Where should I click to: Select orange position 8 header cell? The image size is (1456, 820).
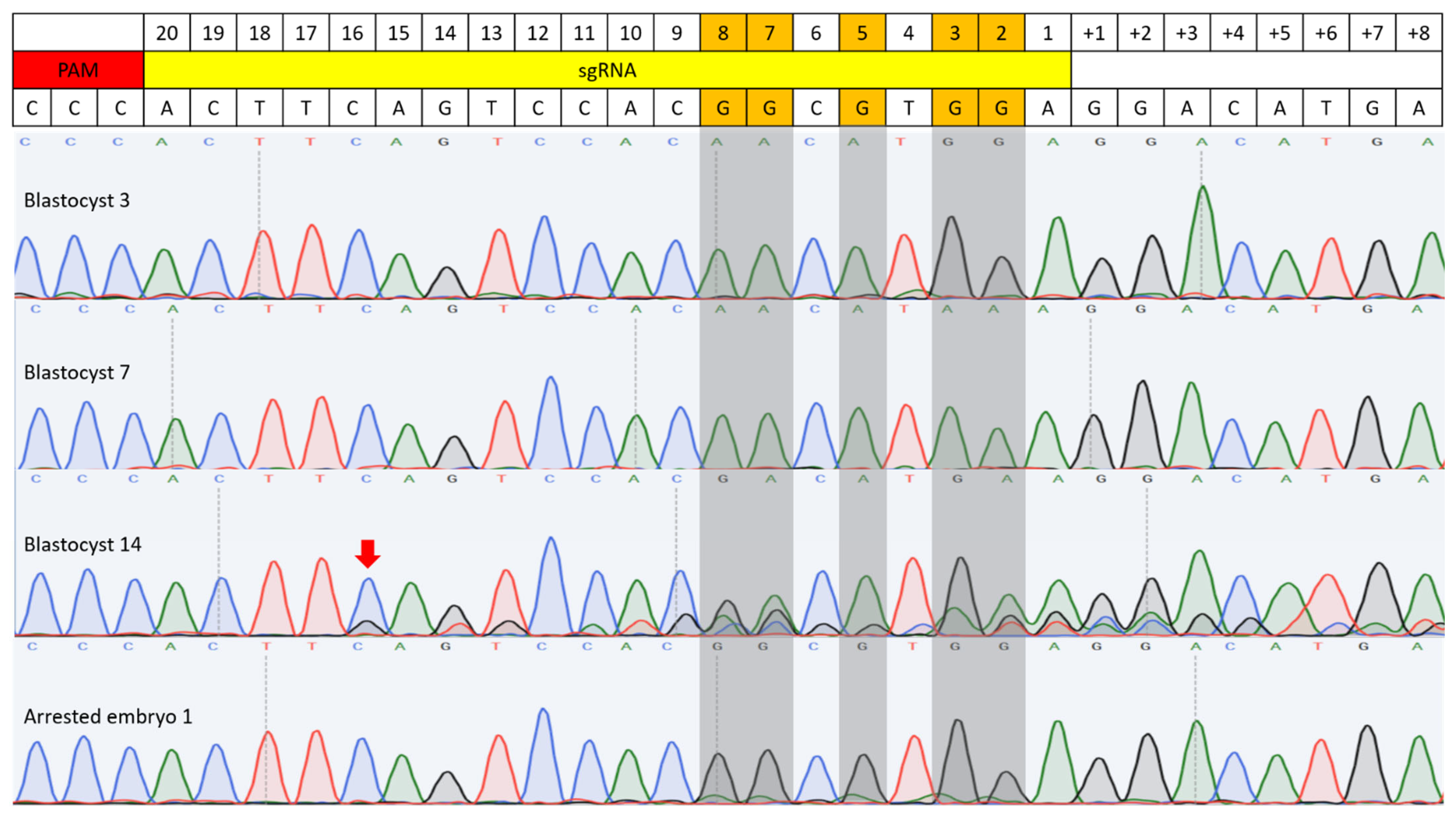tap(723, 33)
